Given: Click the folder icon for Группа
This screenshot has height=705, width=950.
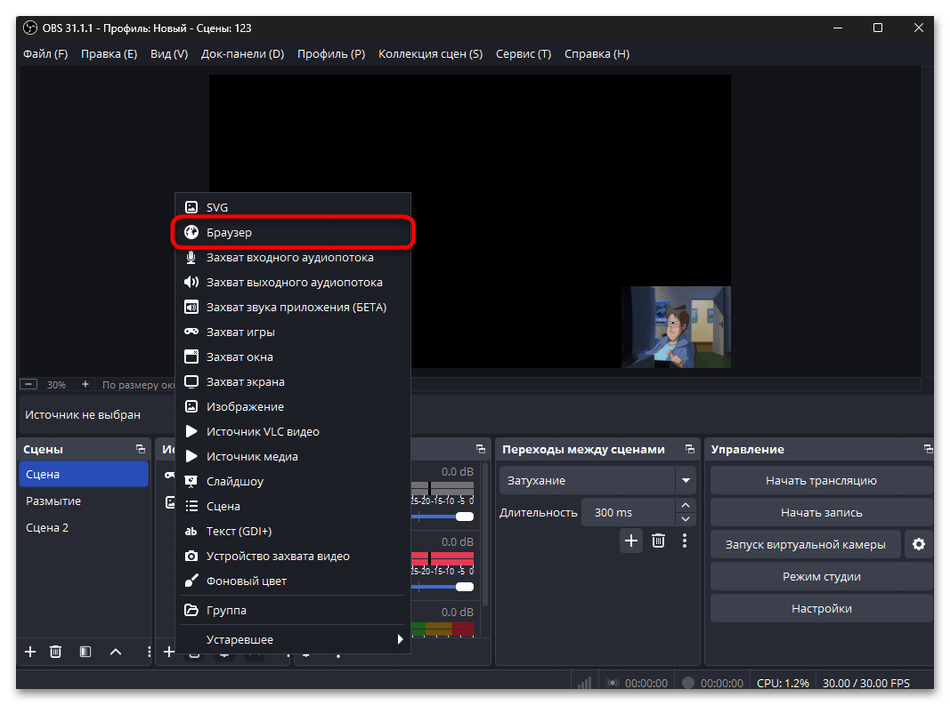Looking at the screenshot, I should click(191, 610).
